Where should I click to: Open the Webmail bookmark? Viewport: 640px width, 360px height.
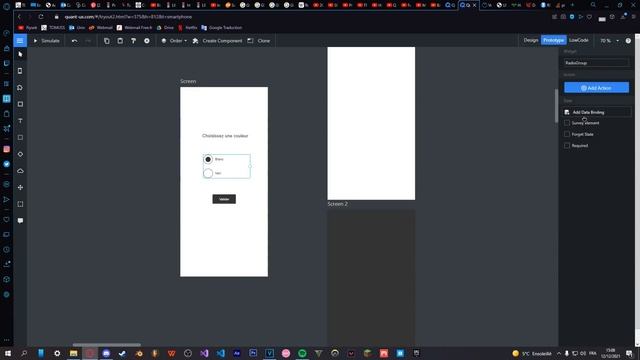click(100, 28)
